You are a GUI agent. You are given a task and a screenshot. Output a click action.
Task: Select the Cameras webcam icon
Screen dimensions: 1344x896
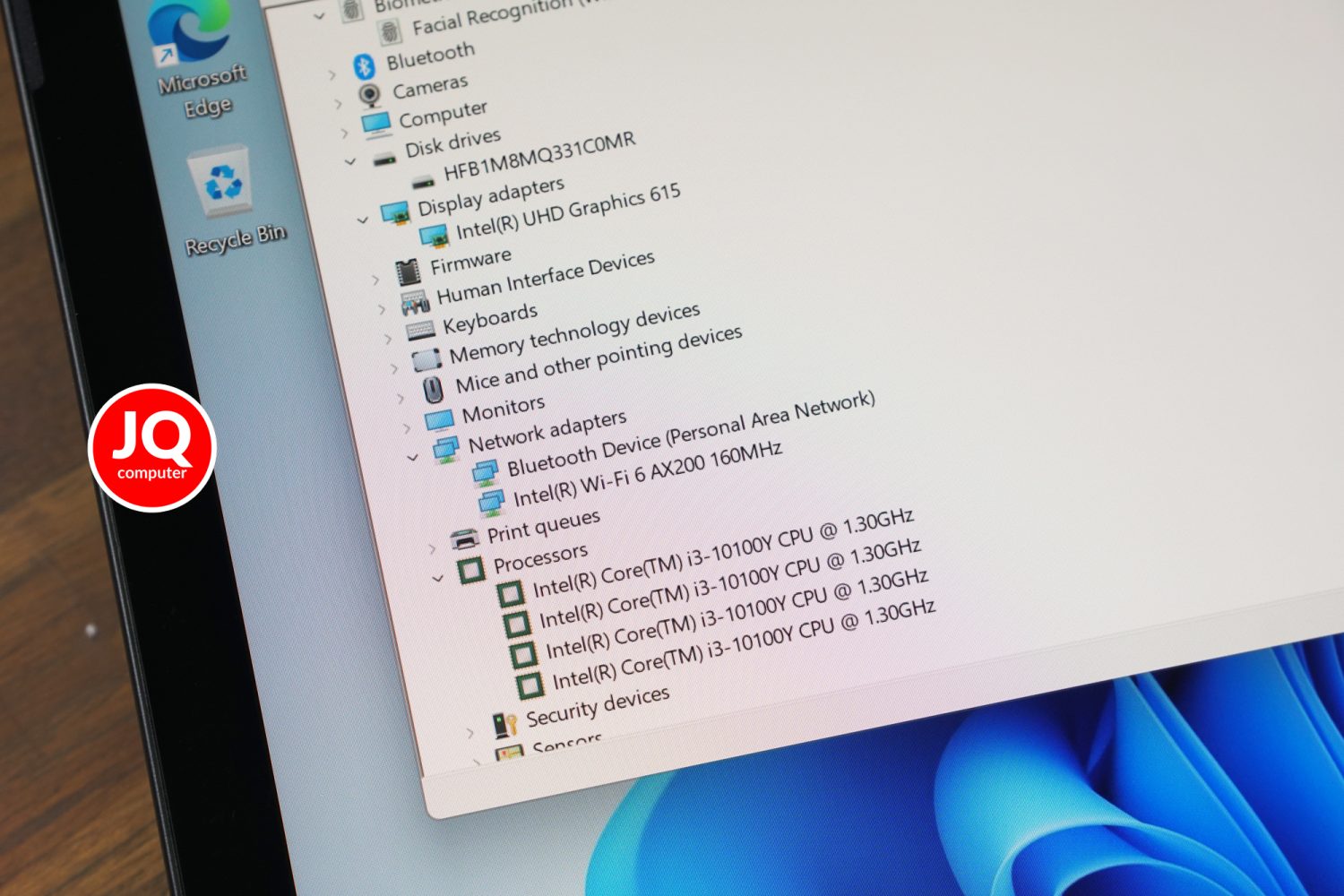point(369,94)
